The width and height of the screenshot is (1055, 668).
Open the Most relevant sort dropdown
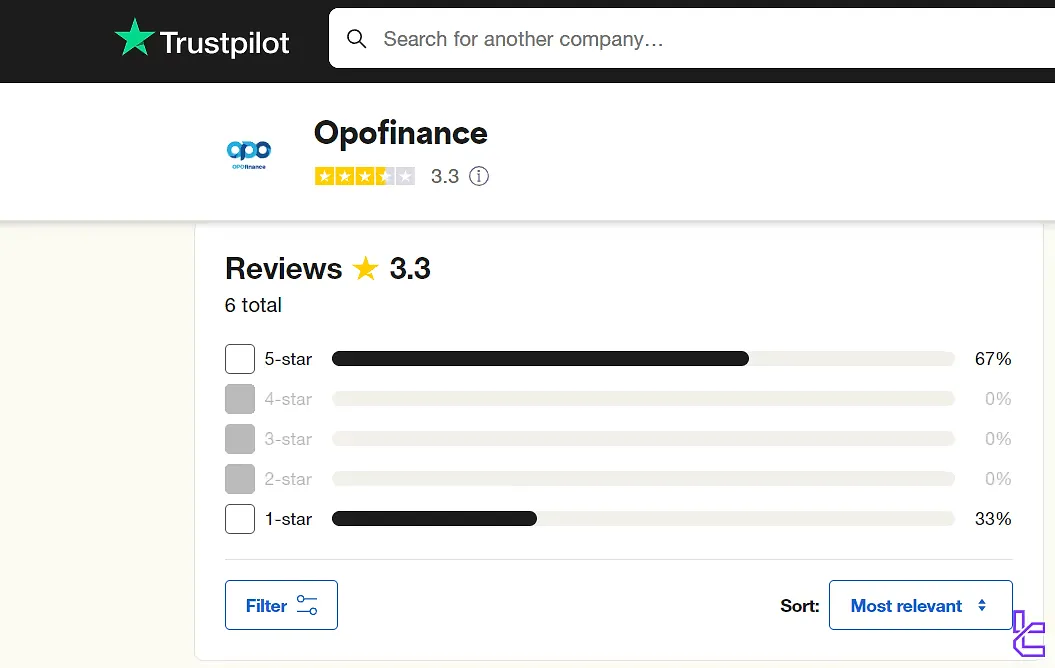click(920, 605)
